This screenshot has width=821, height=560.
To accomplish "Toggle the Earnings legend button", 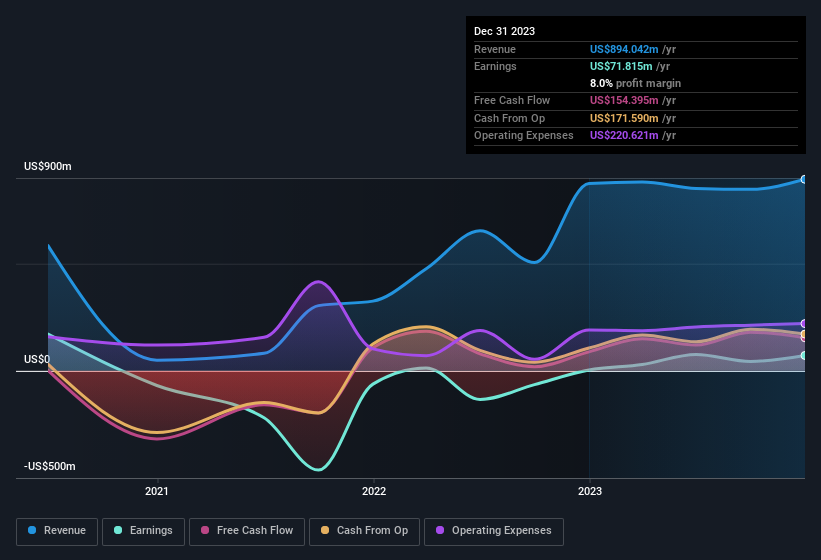I will tap(143, 532).
